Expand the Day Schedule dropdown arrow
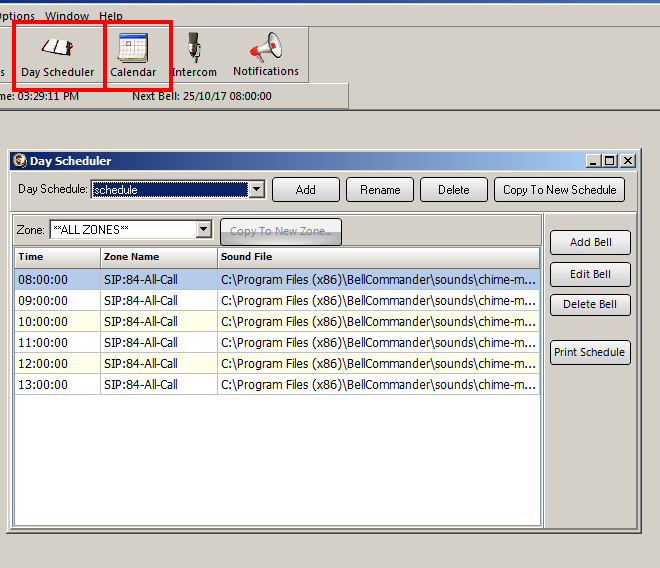 tap(257, 189)
